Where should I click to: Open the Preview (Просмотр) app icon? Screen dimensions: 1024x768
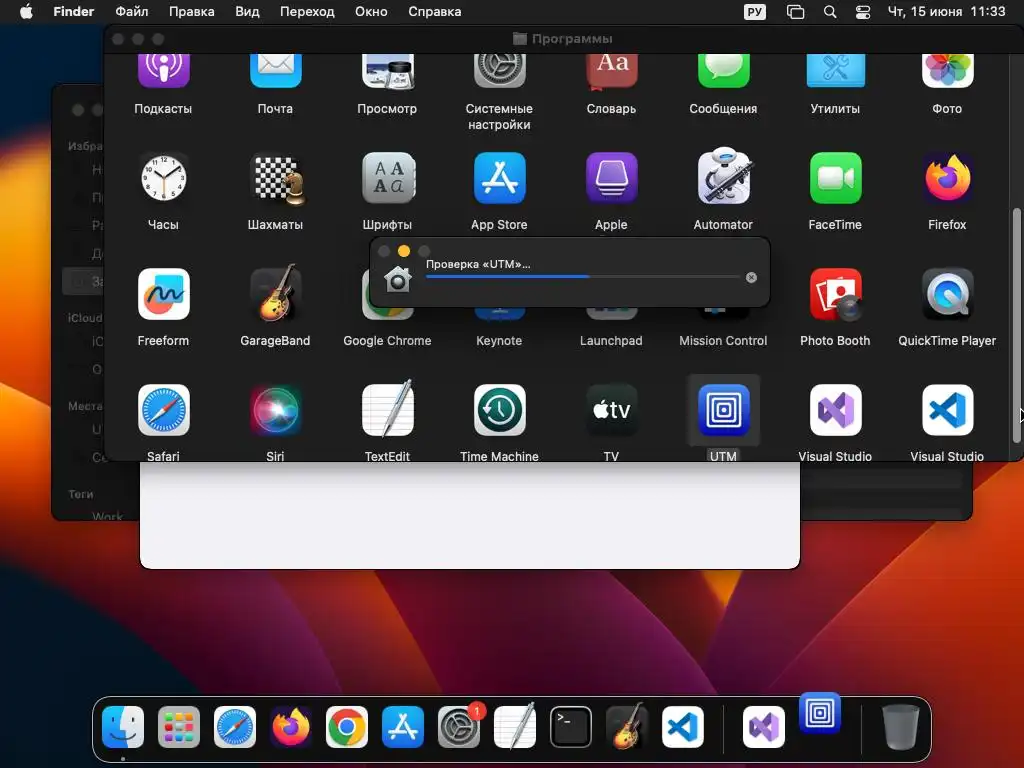pyautogui.click(x=387, y=70)
